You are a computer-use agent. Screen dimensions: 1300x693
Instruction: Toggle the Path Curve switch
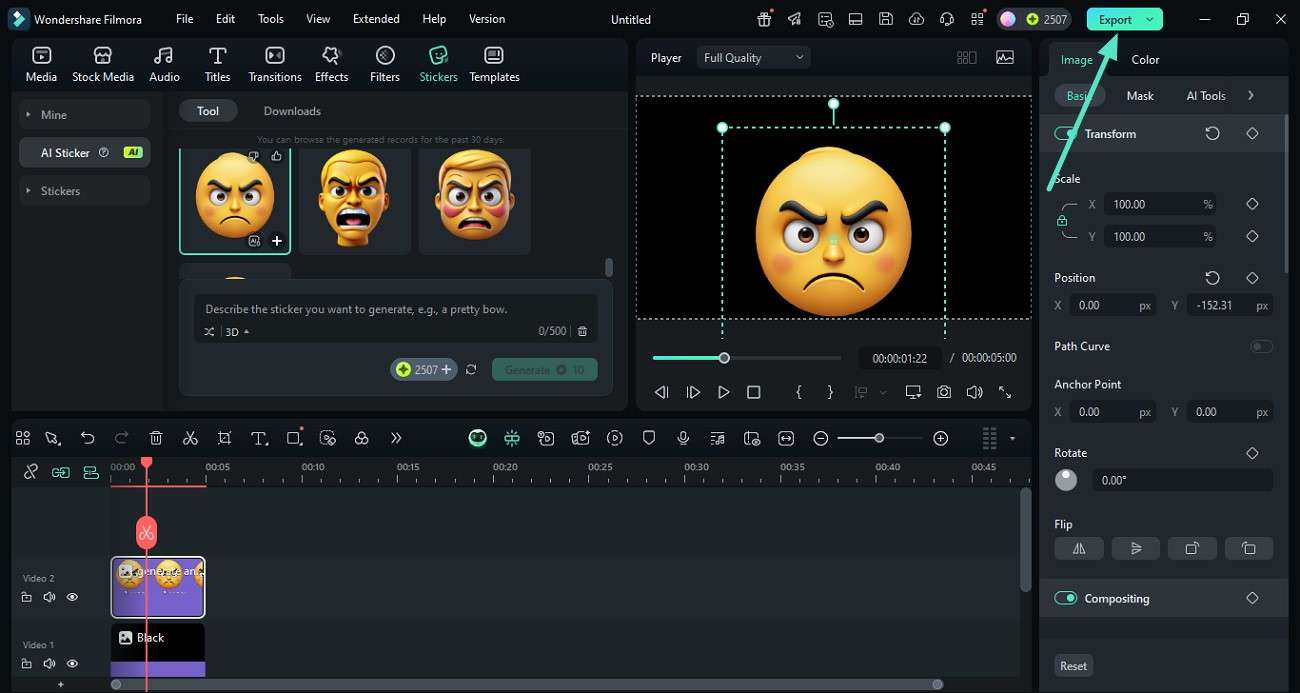(1261, 346)
